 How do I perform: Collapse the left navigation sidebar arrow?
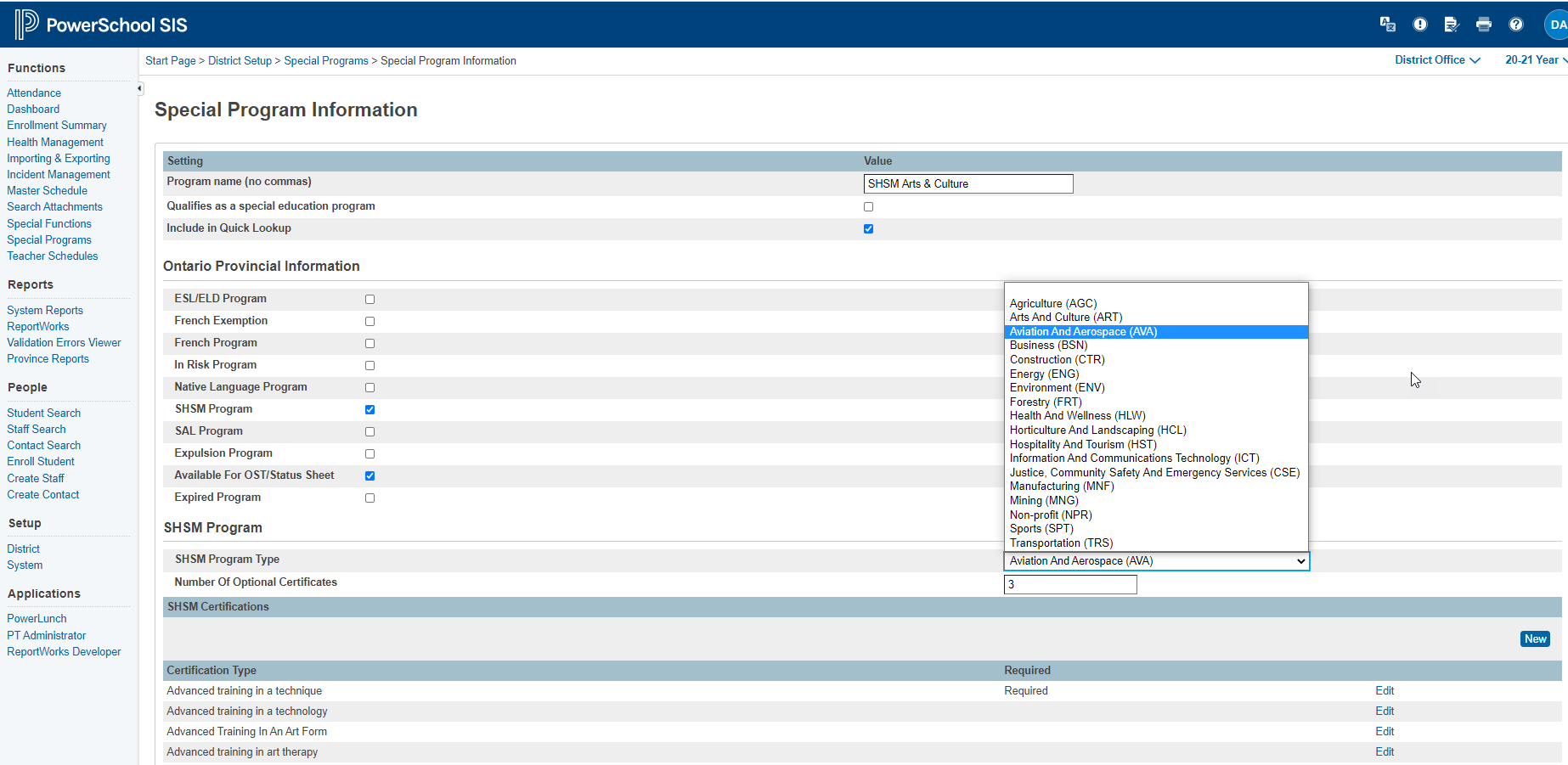coord(139,88)
